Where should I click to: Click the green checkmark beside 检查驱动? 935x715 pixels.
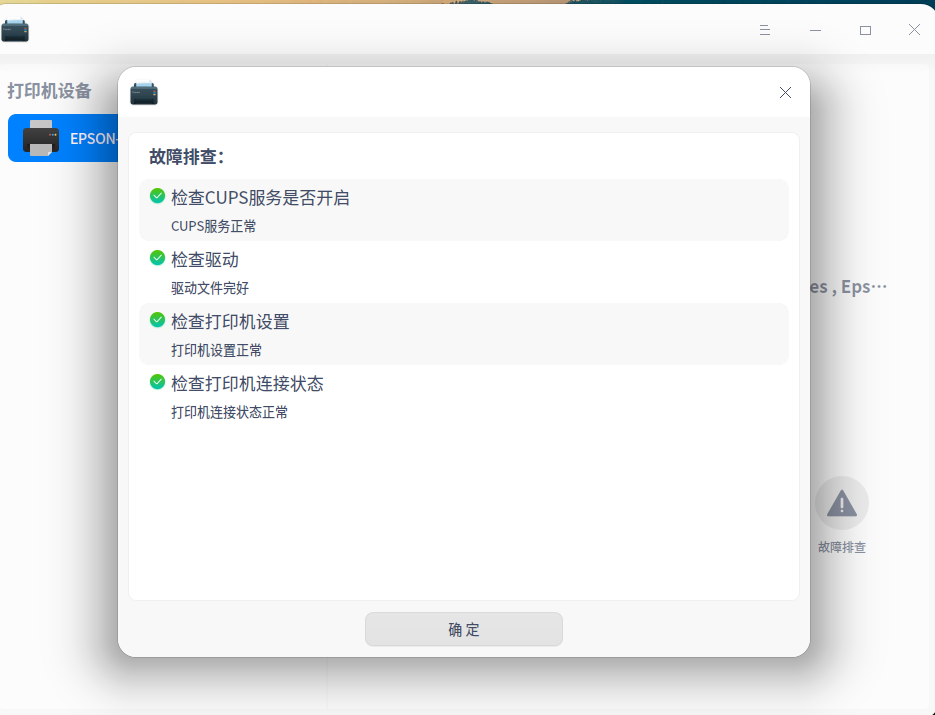point(157,258)
